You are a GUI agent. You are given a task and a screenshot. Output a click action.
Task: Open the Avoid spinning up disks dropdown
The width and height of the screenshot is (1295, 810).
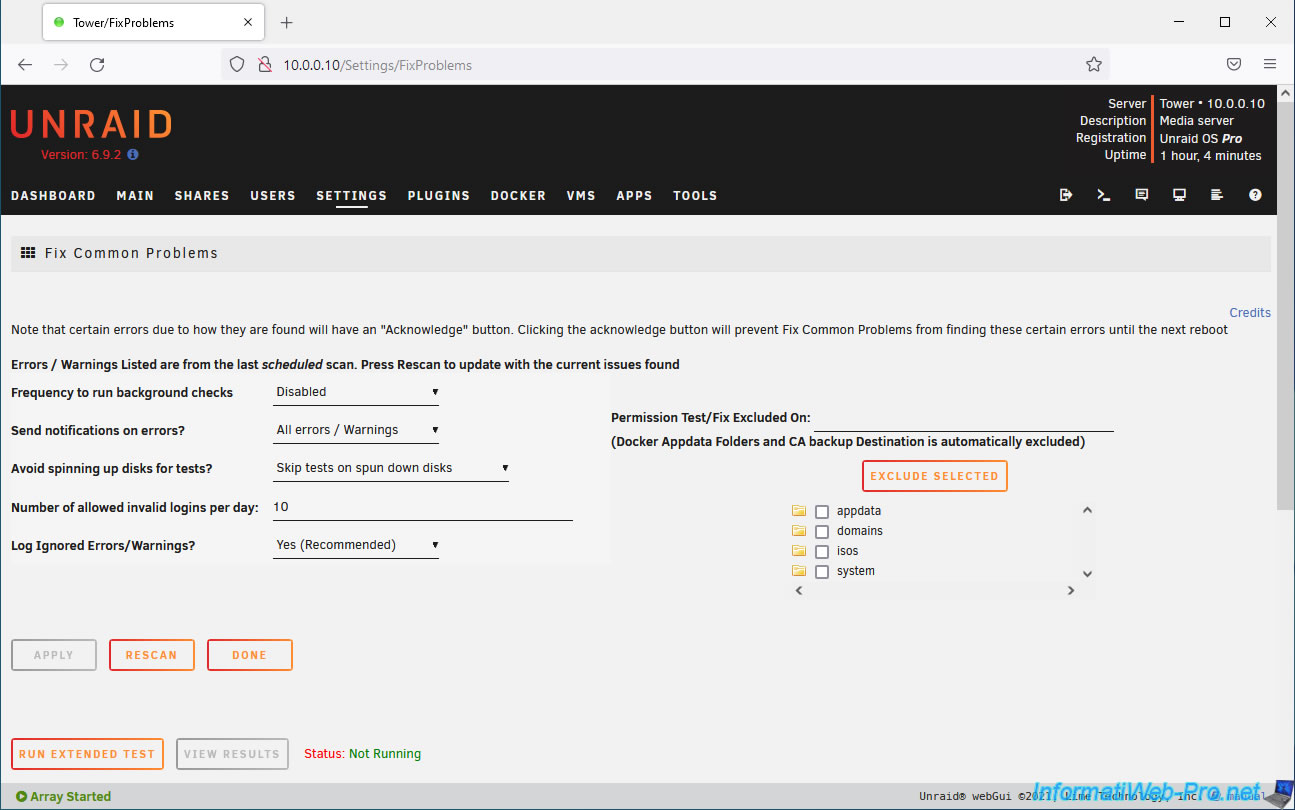(x=391, y=468)
